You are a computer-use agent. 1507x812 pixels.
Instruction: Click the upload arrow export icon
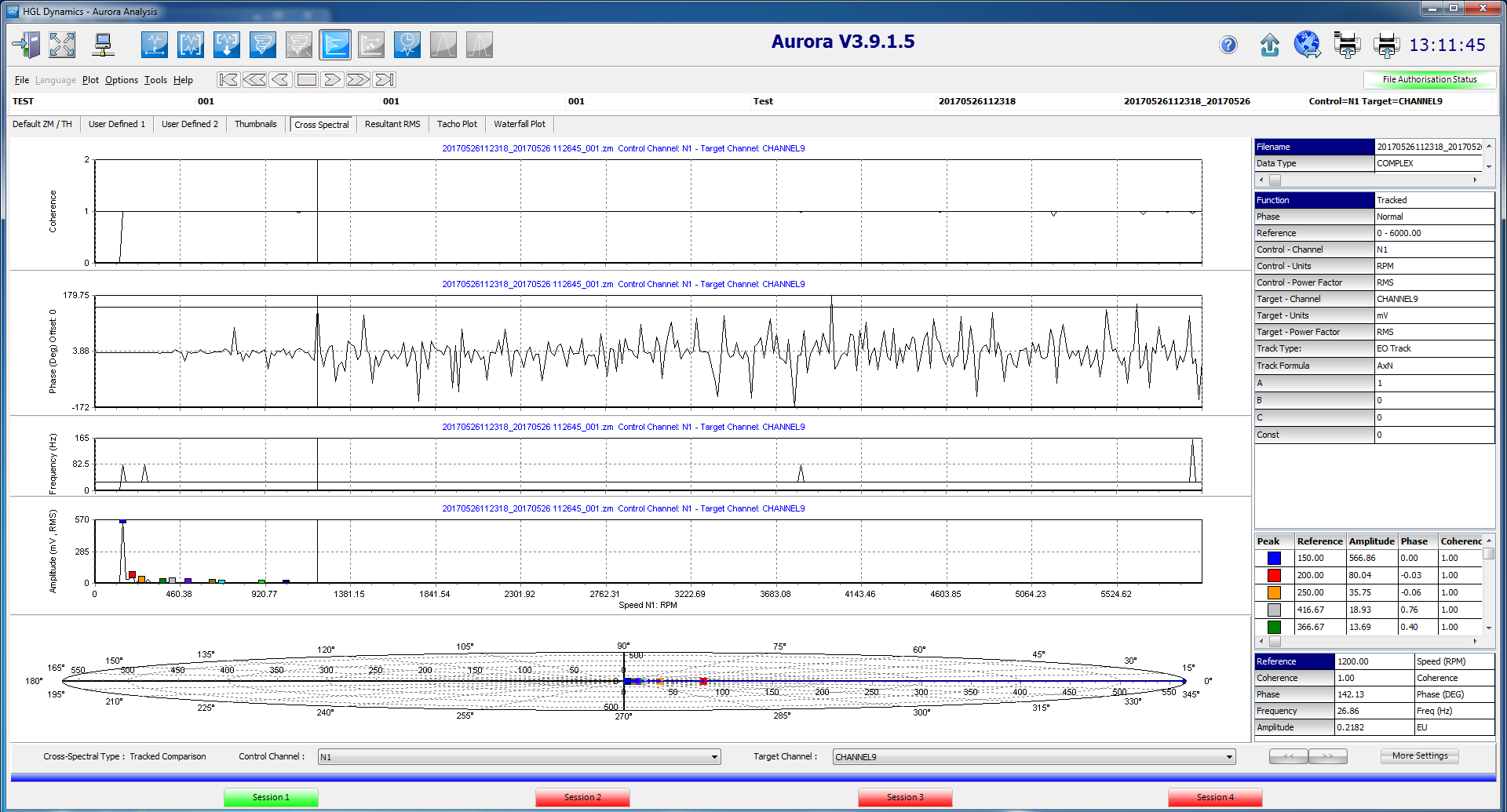coord(1269,46)
